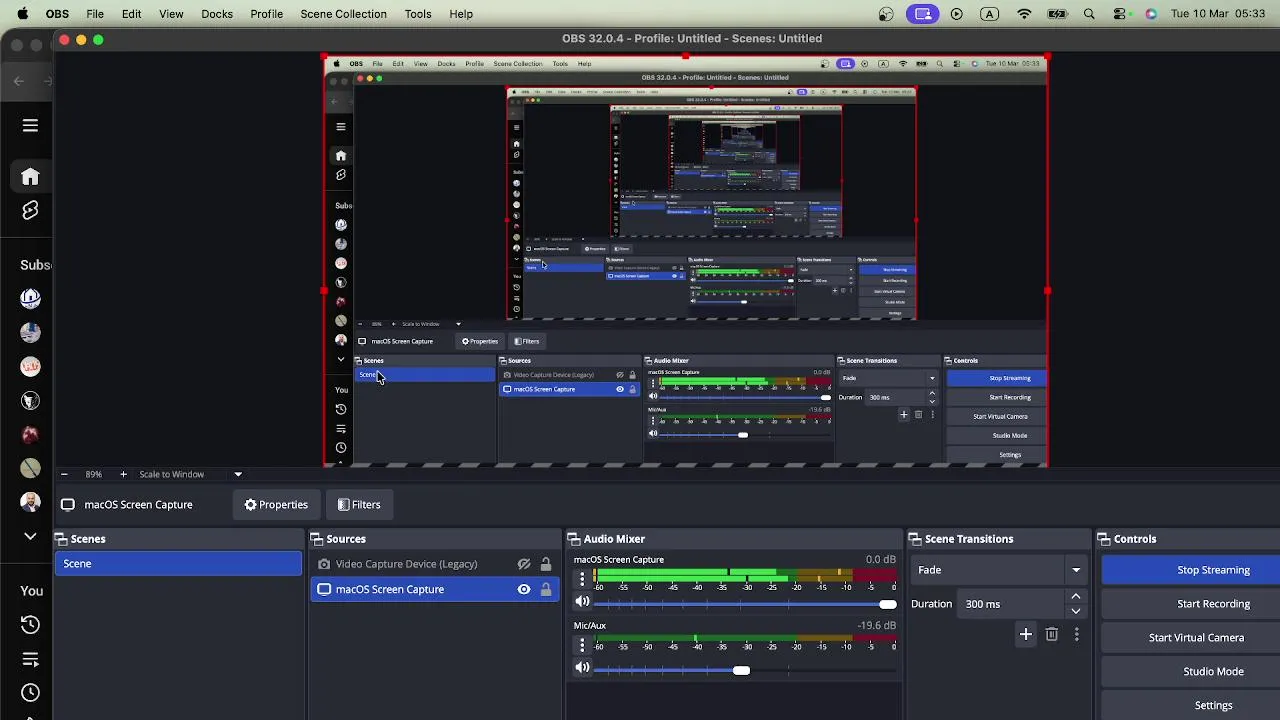Launch Siri from the menu bar
The width and height of the screenshot is (1280, 720).
point(1151,14)
